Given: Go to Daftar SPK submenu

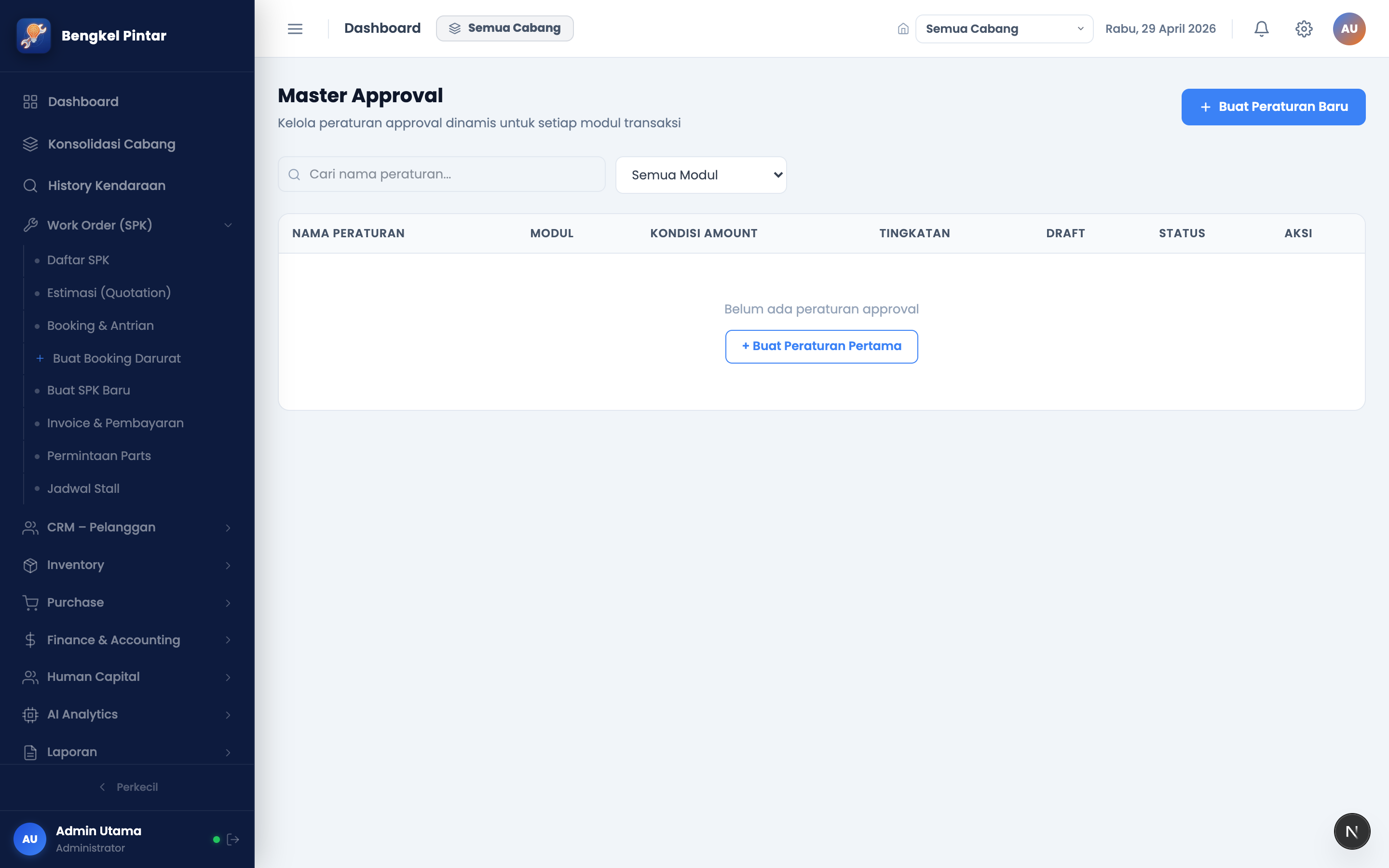Looking at the screenshot, I should tap(78, 260).
